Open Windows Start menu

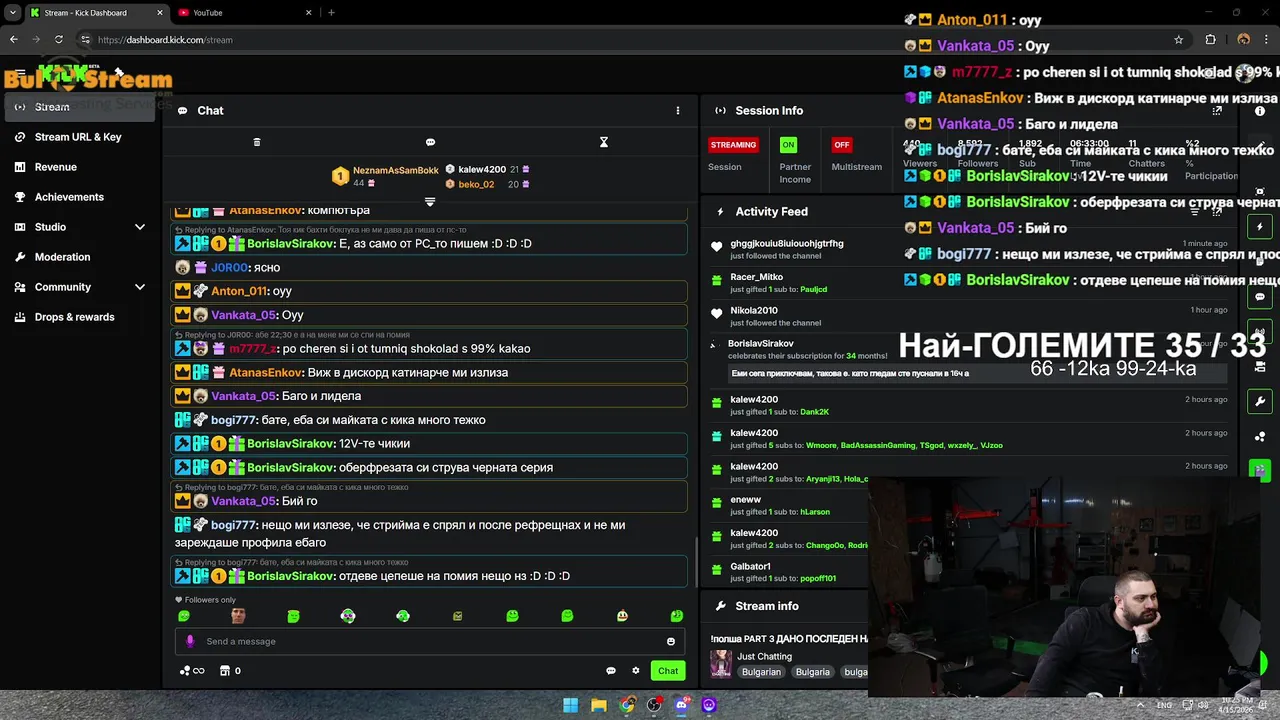click(570, 705)
